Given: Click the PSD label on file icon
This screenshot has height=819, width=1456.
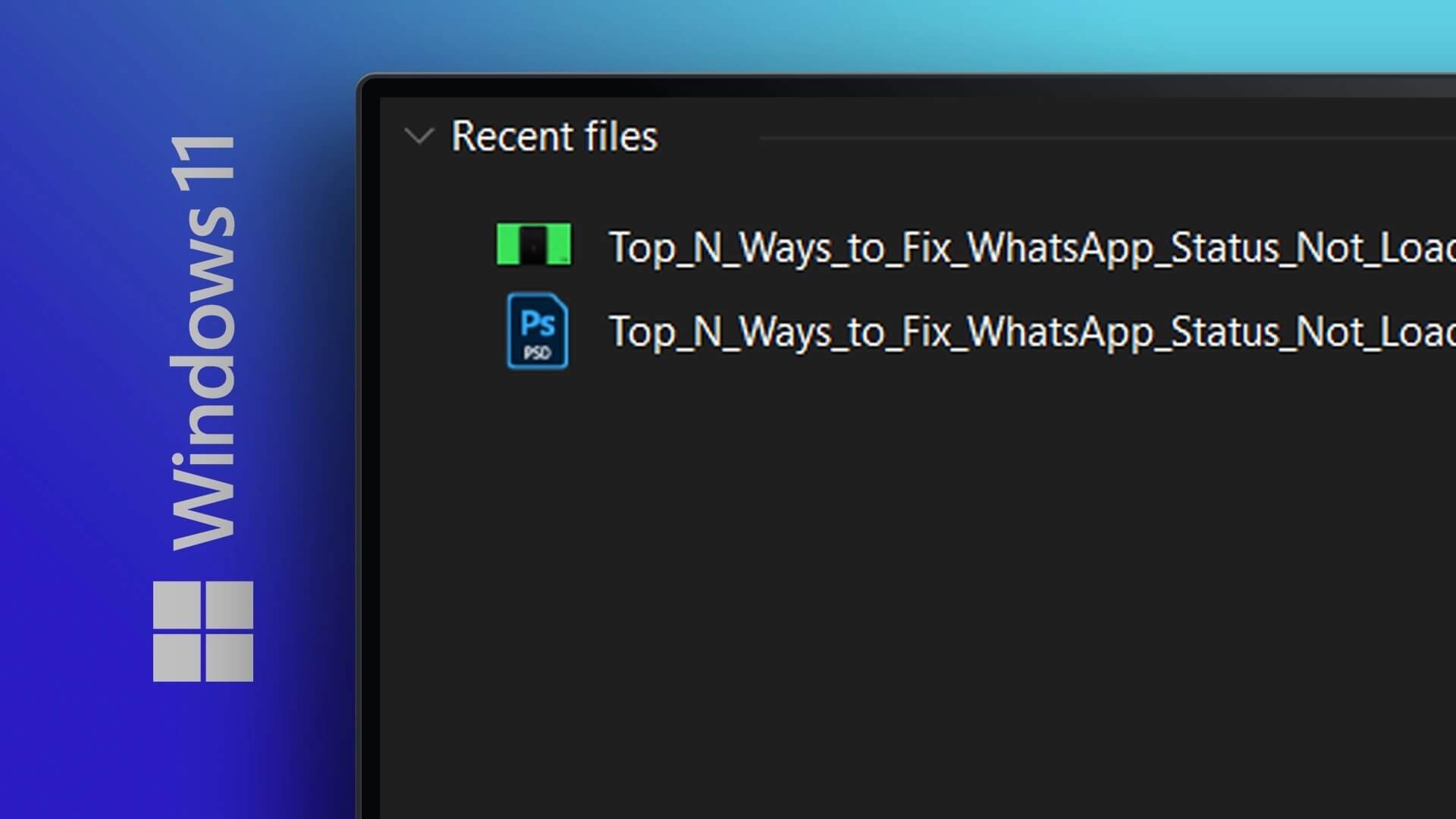Looking at the screenshot, I should coord(537,353).
